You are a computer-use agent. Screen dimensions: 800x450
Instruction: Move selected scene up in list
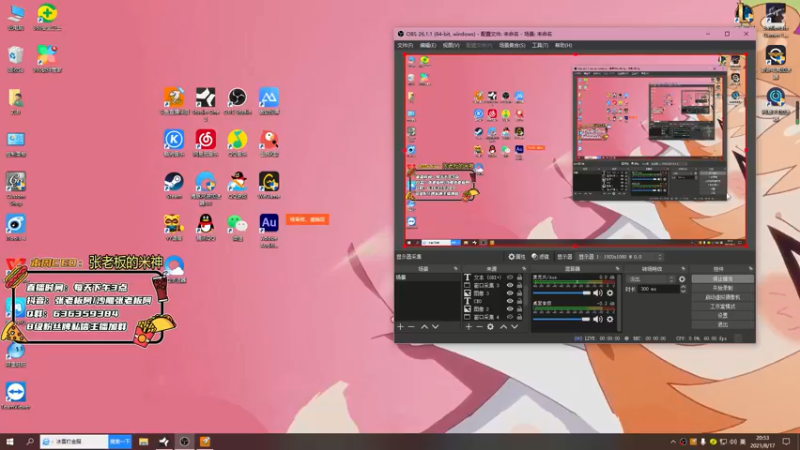click(424, 327)
